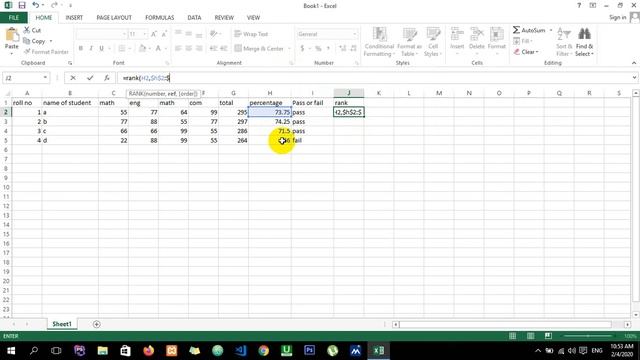This screenshot has width=640, height=360.
Task: Switch to the INSERT tab
Action: [74, 18]
